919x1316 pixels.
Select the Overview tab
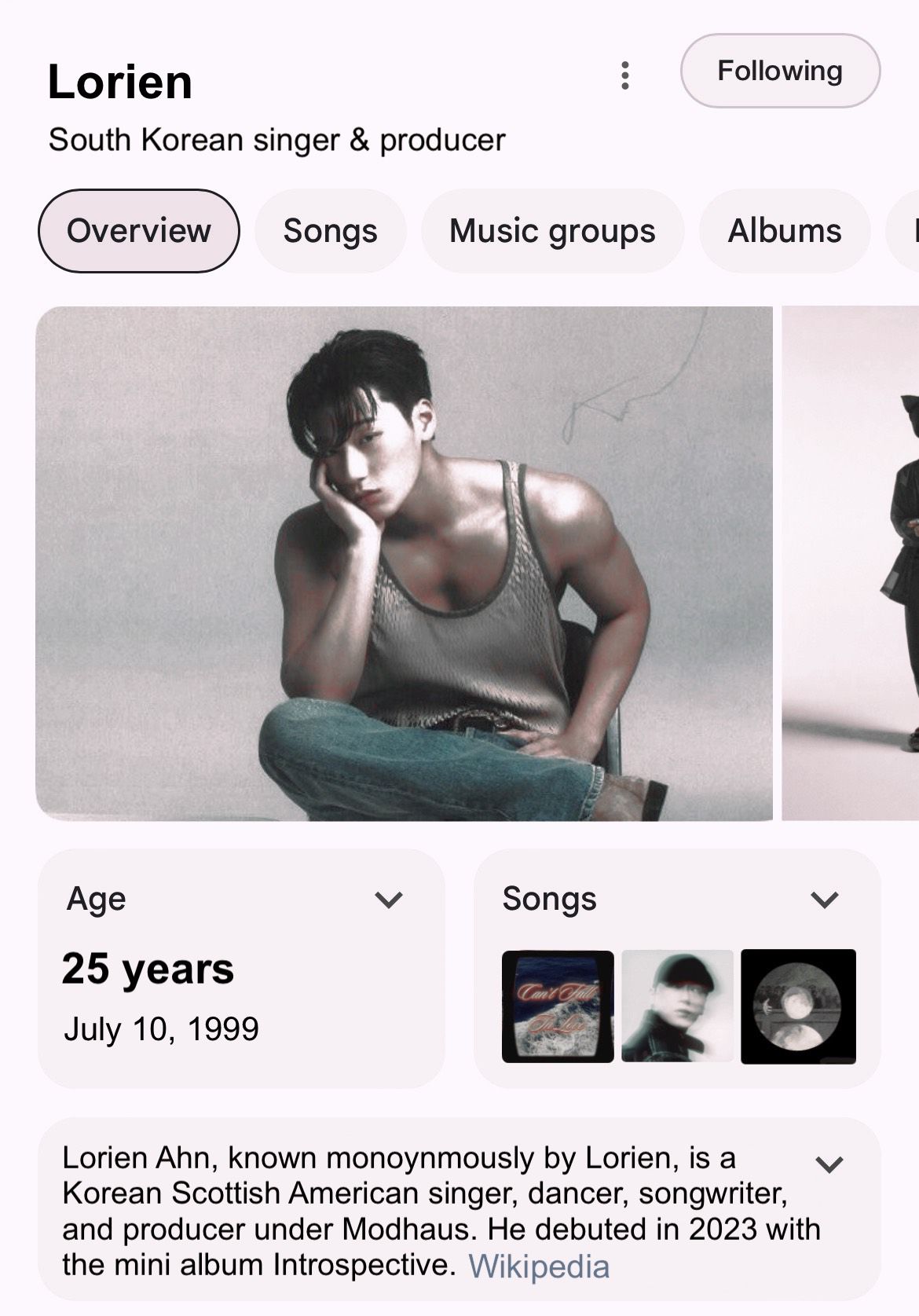[x=139, y=231]
